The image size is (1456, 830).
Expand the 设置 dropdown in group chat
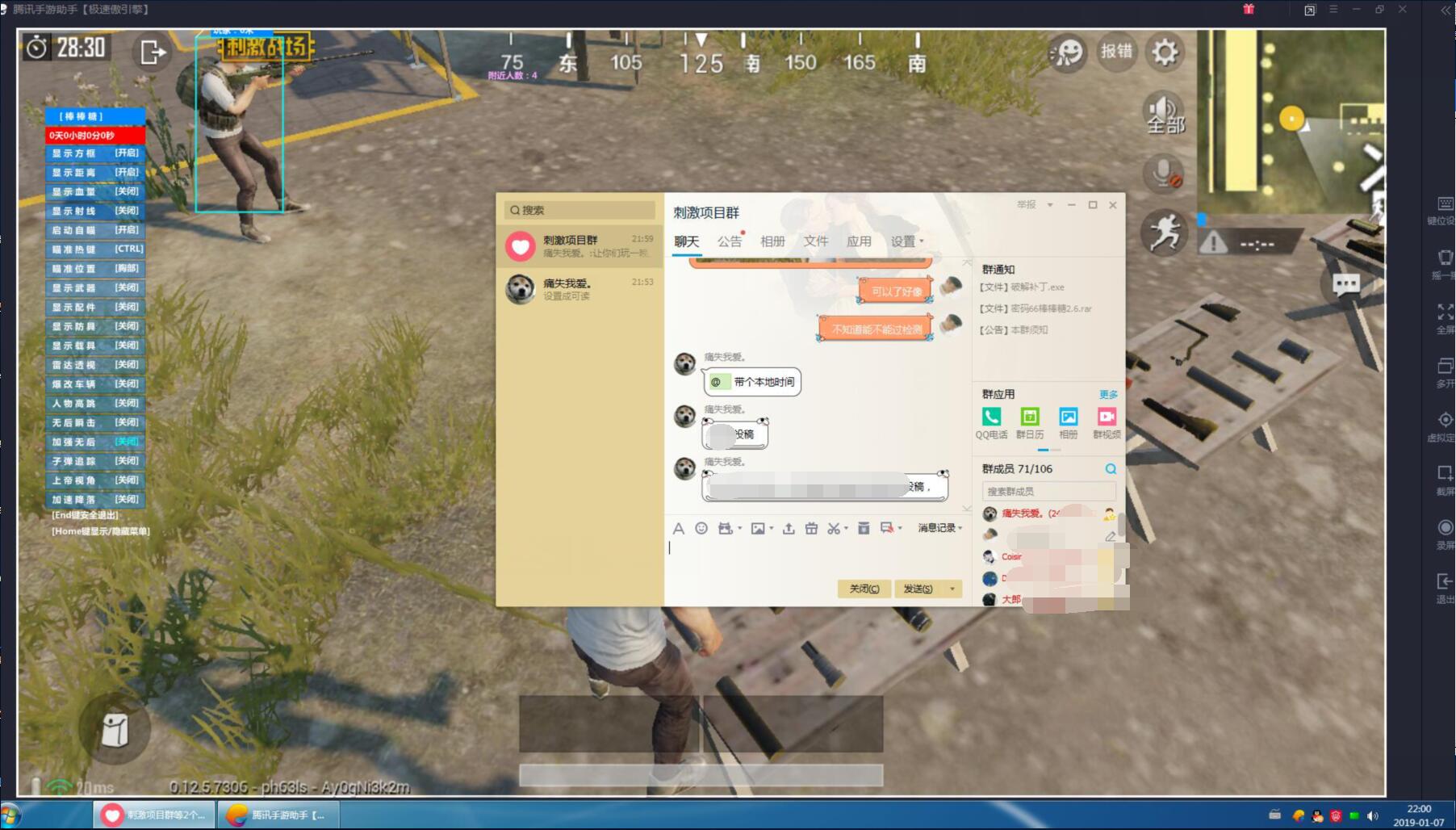(x=907, y=241)
